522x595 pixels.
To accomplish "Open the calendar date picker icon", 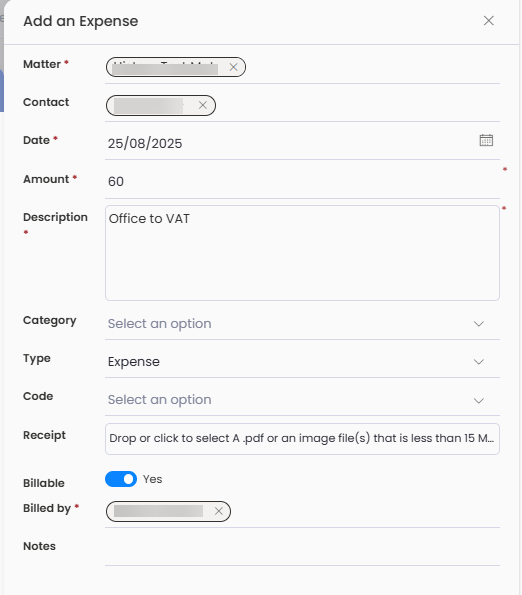I will (486, 140).
